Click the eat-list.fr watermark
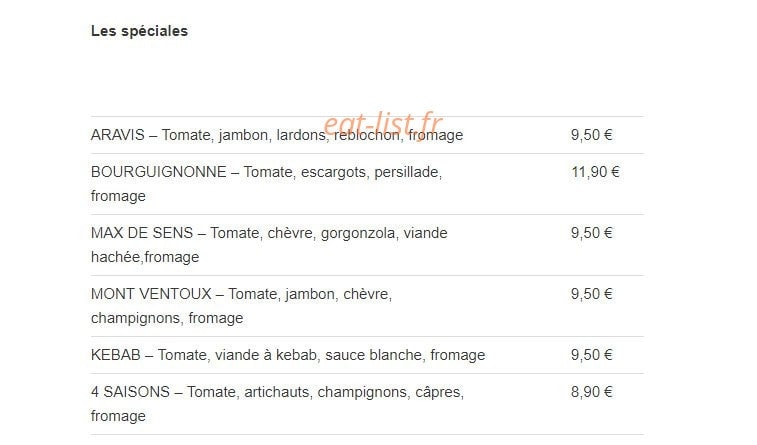Viewport: 757px width, 445px height. coord(382,124)
